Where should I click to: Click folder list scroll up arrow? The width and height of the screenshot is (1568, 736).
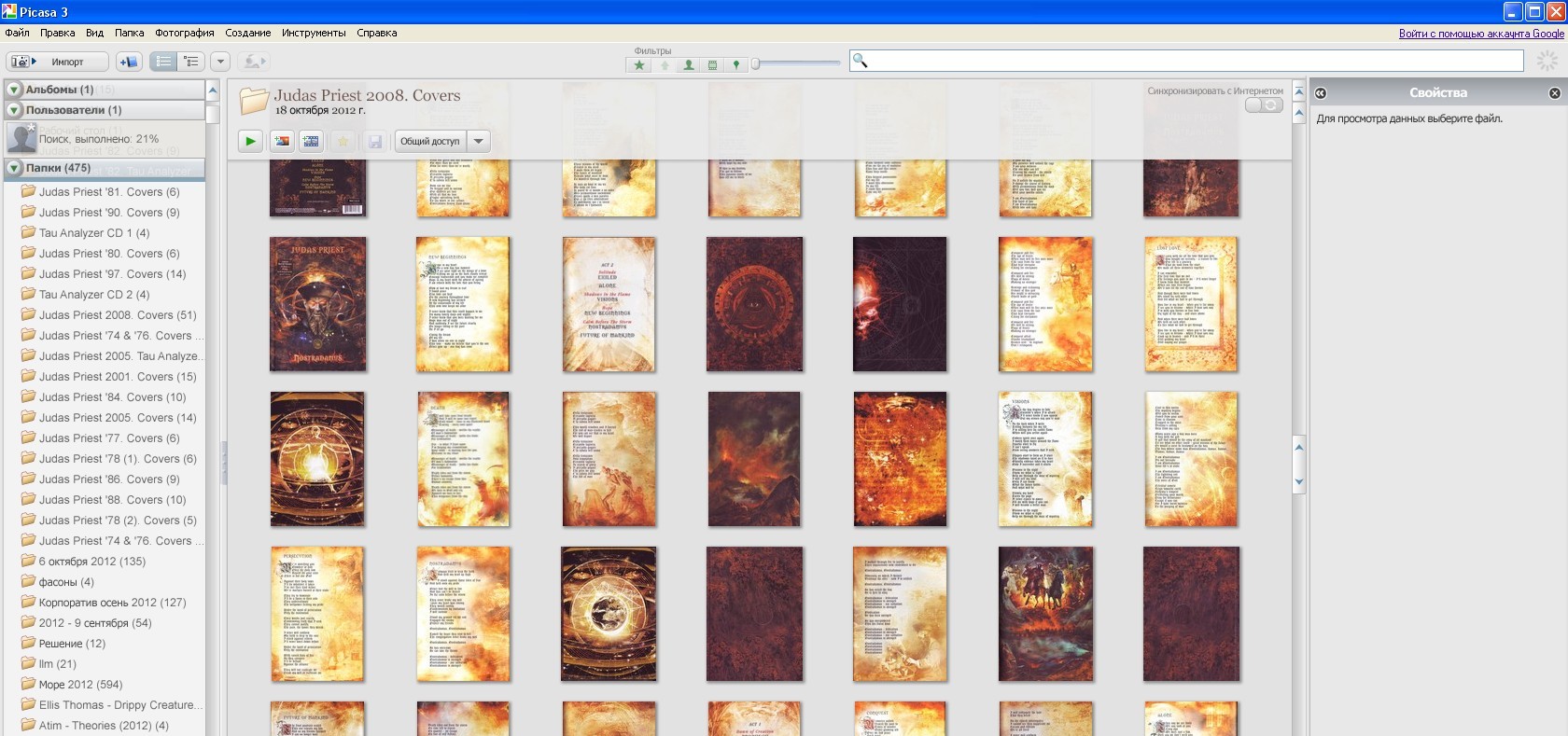click(x=213, y=90)
